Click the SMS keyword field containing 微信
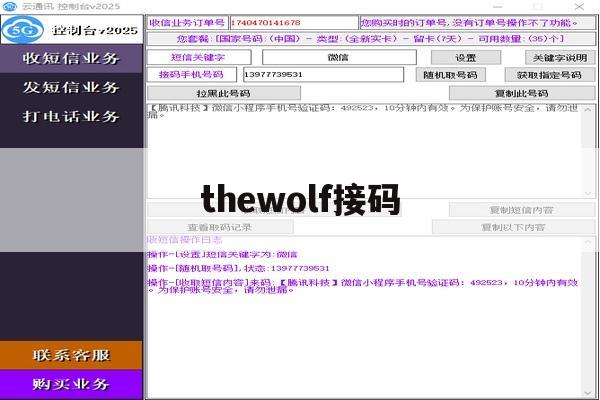 [339, 57]
